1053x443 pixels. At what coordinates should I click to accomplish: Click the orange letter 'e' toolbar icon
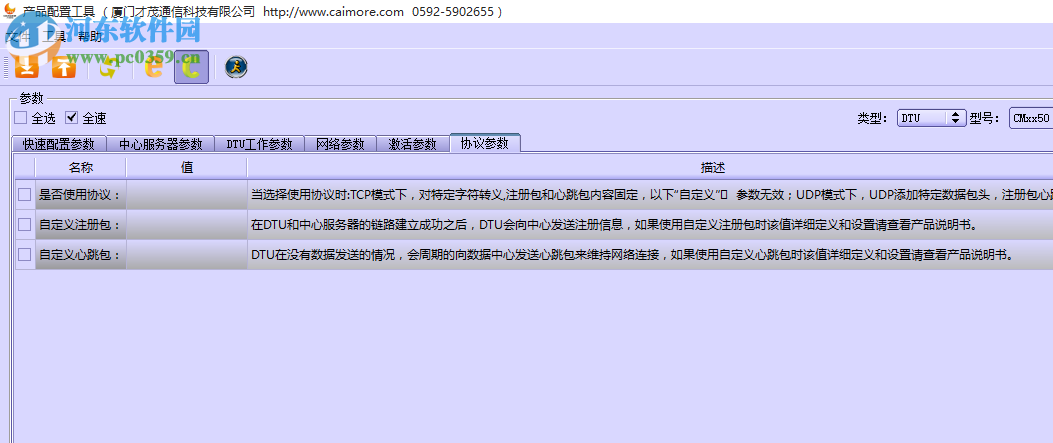(154, 67)
